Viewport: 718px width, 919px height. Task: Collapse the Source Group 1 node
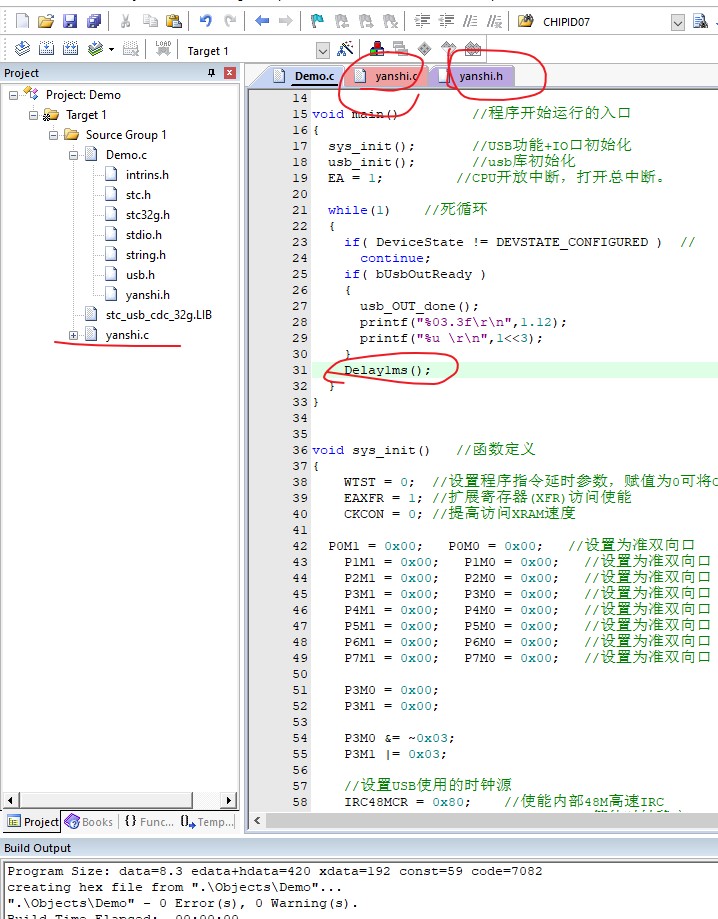coord(53,135)
